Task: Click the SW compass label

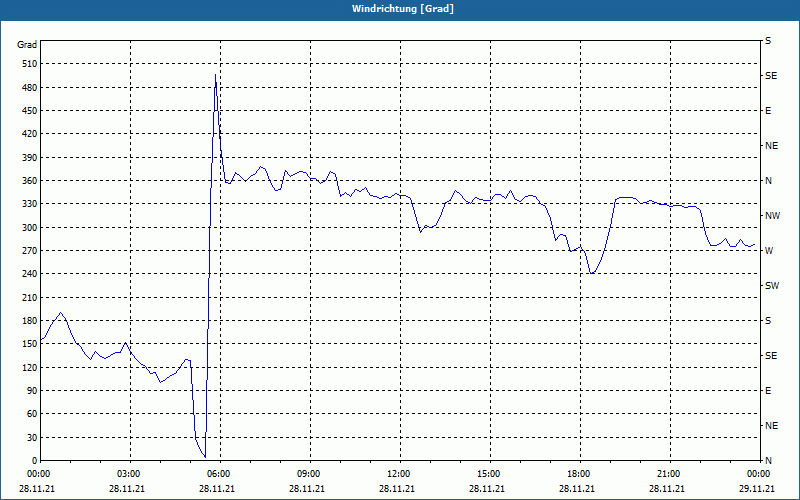Action: pyautogui.click(x=772, y=286)
